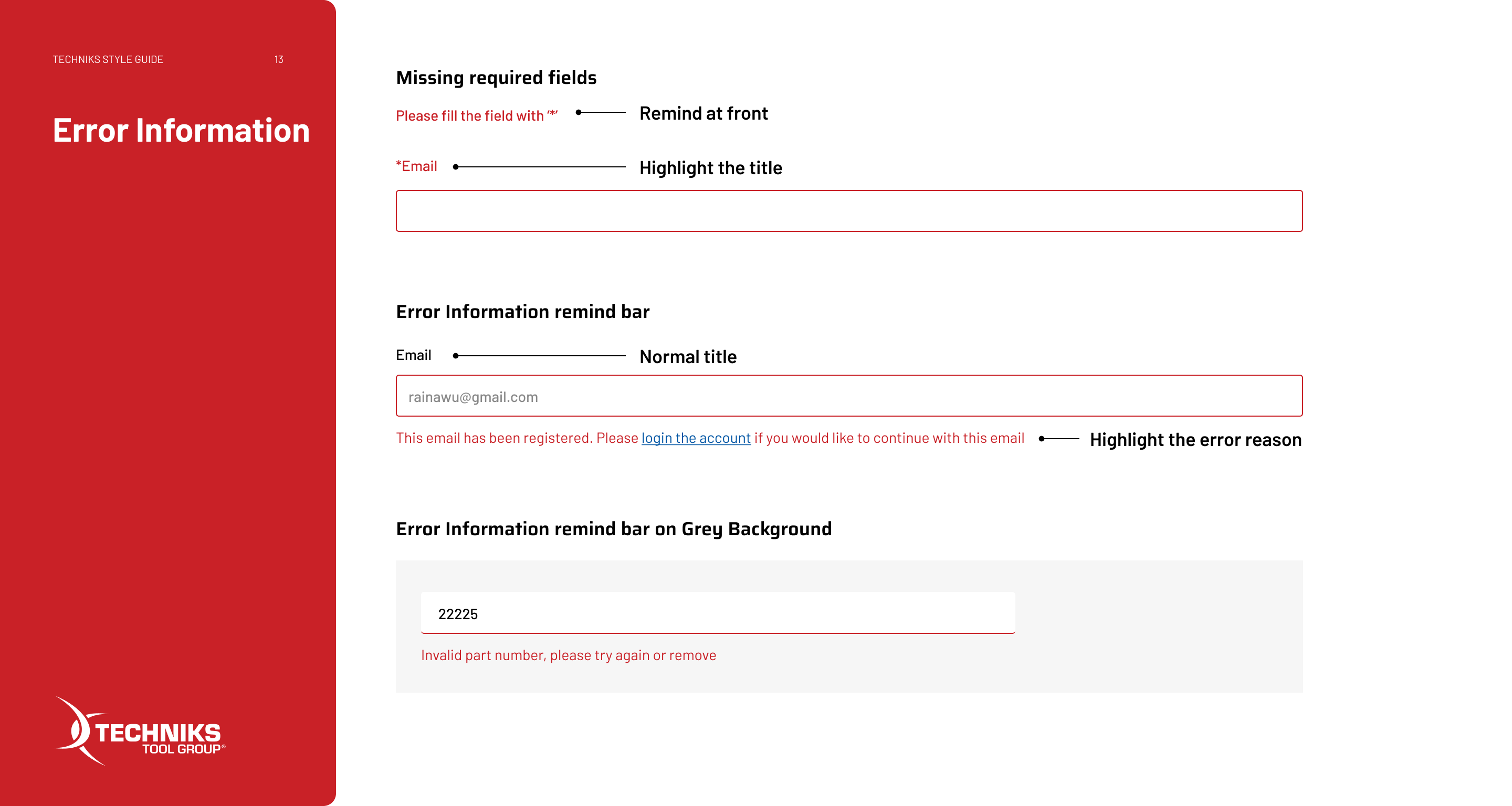Click the 'Invalid part number' error message
1512x806 pixels.
click(568, 655)
